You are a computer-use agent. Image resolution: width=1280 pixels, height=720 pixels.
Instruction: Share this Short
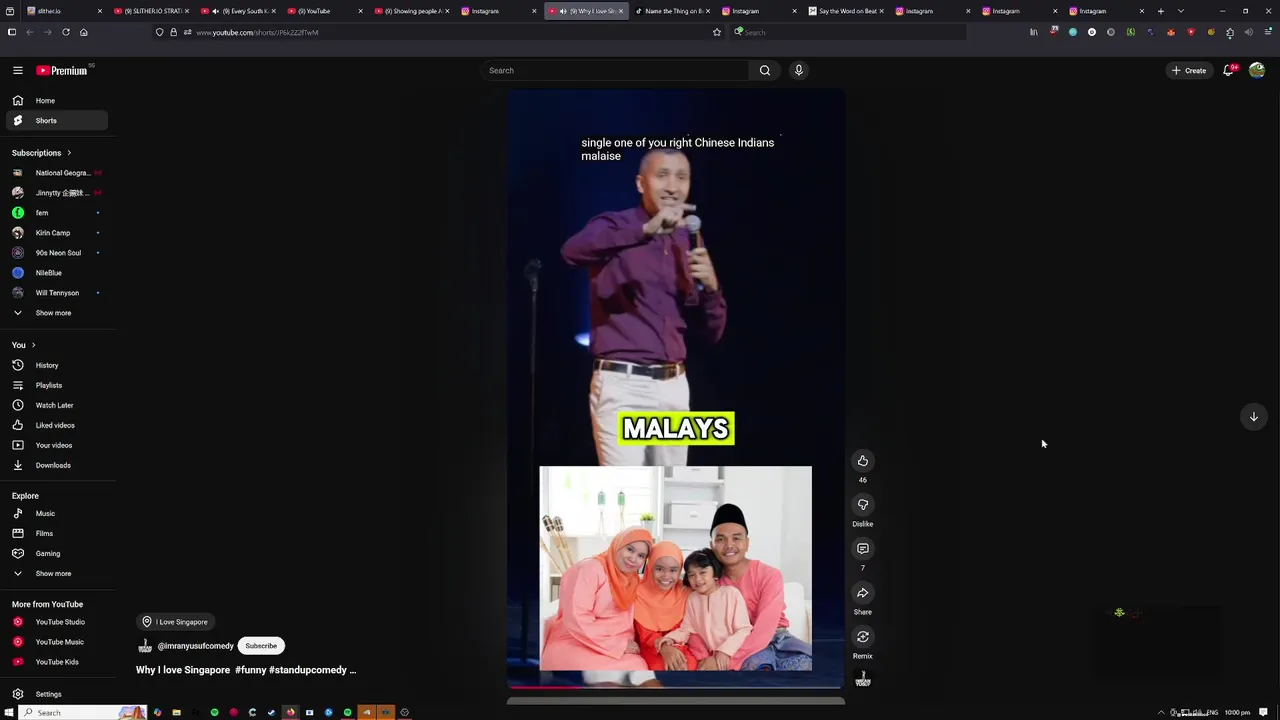862,592
